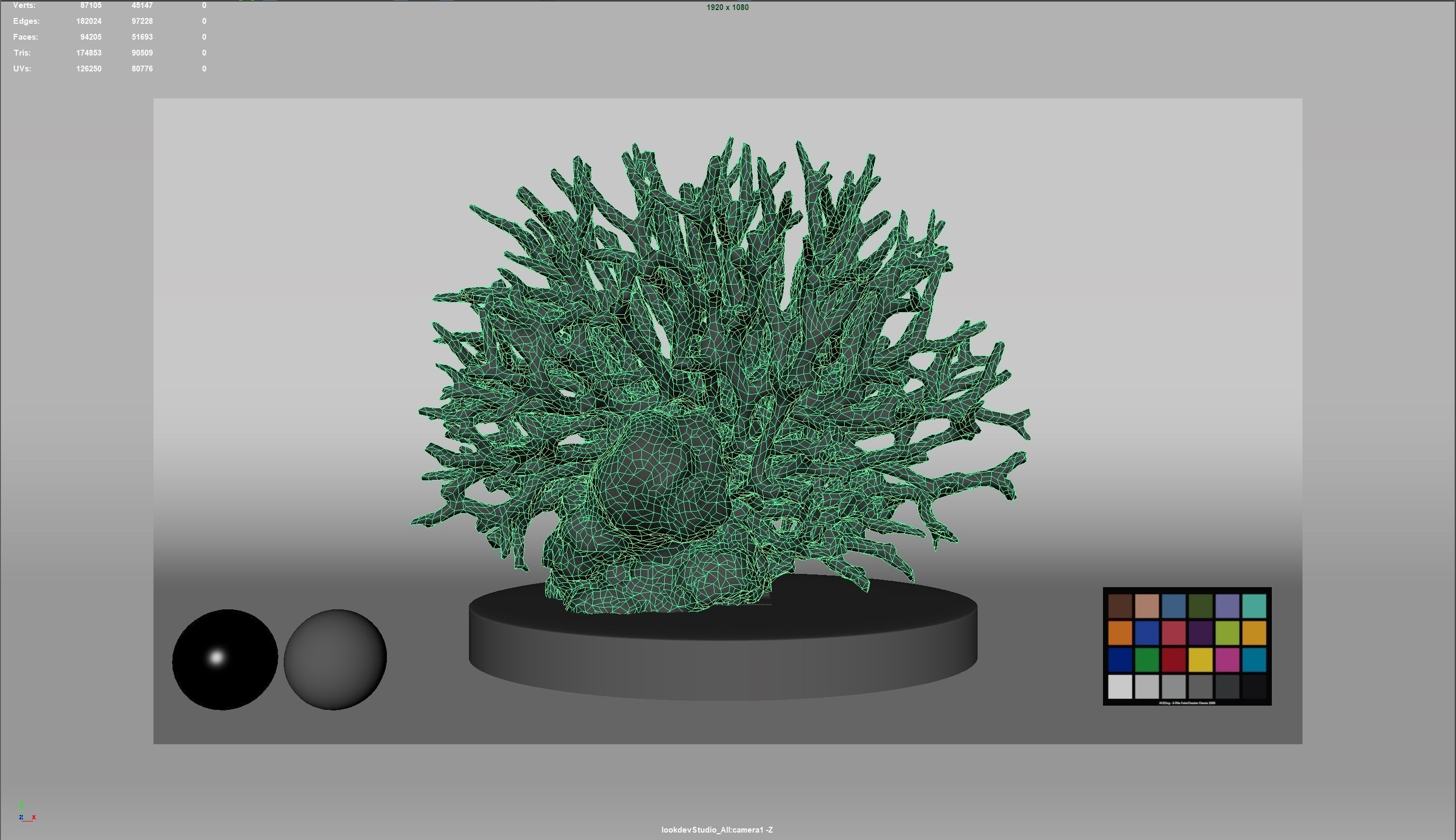Select the matte grey reference sphere

click(336, 660)
